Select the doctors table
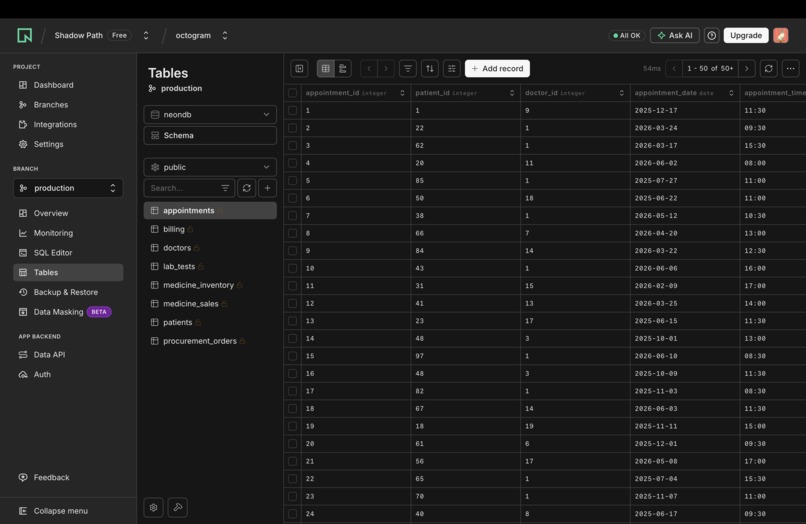 [x=210, y=248]
